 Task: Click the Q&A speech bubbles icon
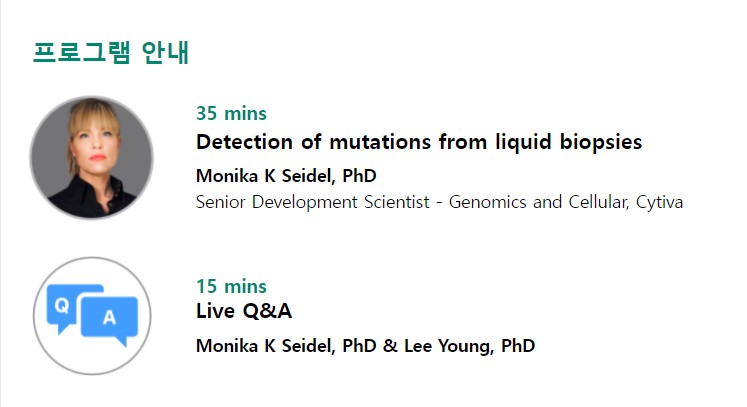point(92,315)
